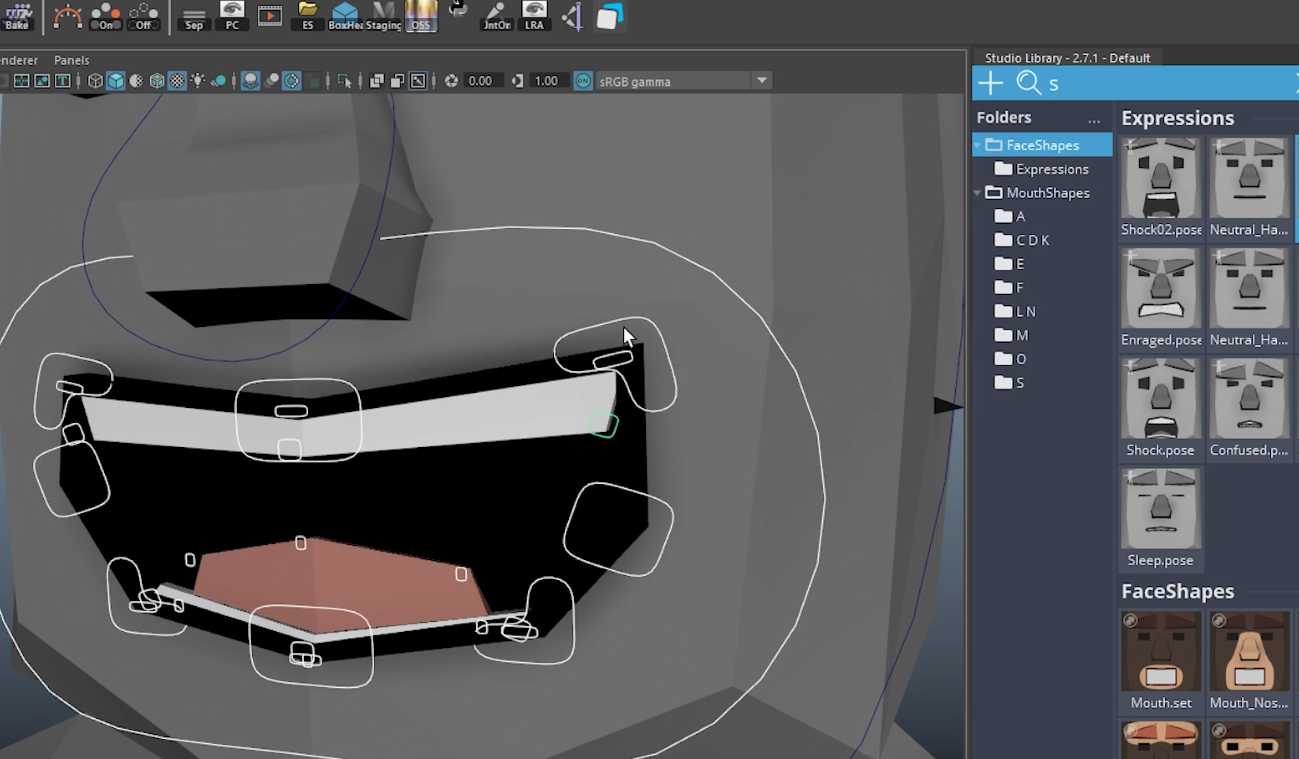The width and height of the screenshot is (1299, 759).
Task: Click the Mouth.set thumbnail
Action: pos(1161,651)
